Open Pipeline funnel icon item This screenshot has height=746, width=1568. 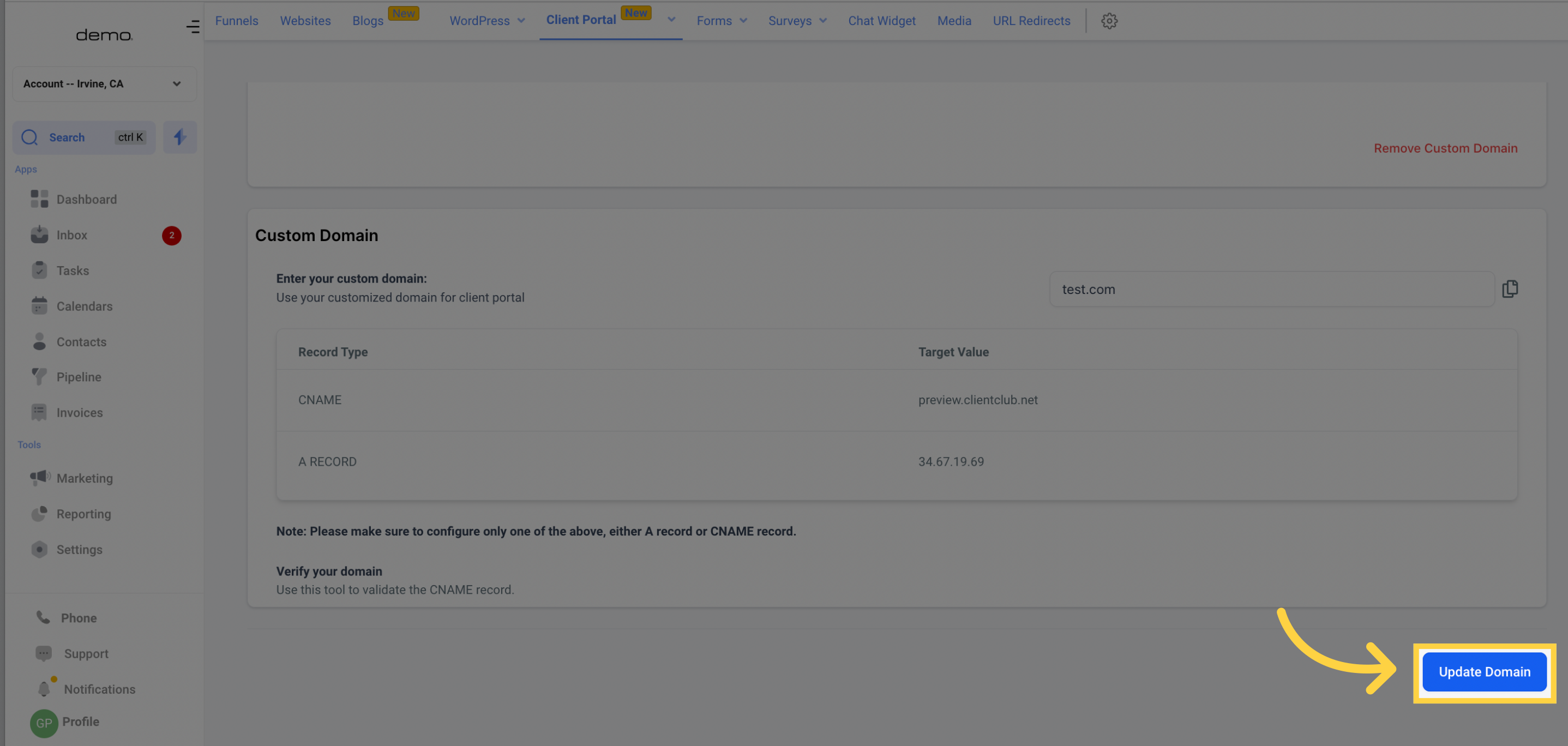coord(79,377)
